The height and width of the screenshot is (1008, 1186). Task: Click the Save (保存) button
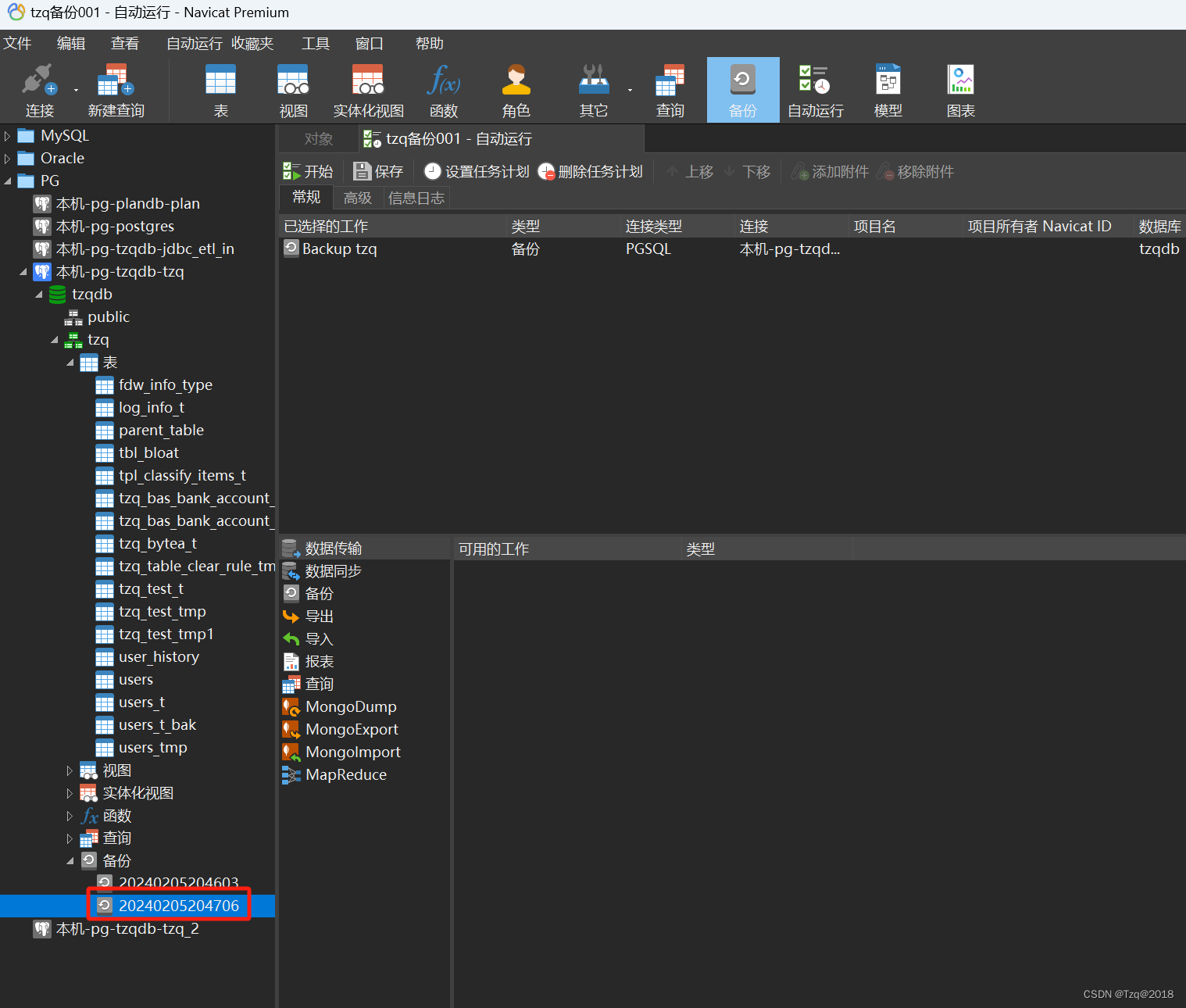coord(378,171)
